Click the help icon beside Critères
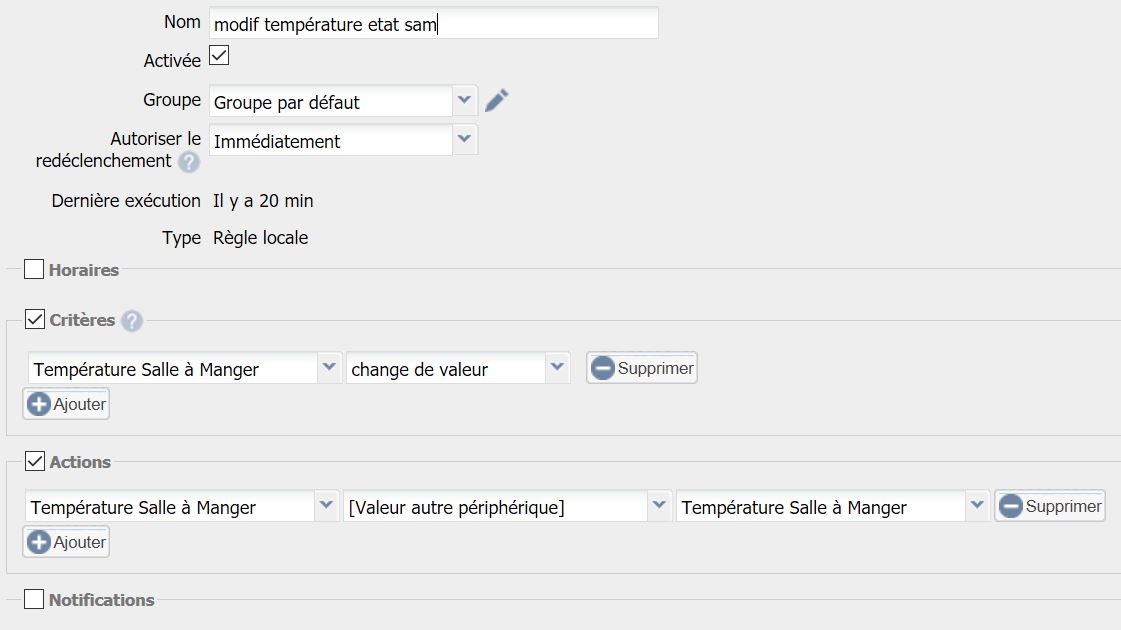 click(132, 321)
